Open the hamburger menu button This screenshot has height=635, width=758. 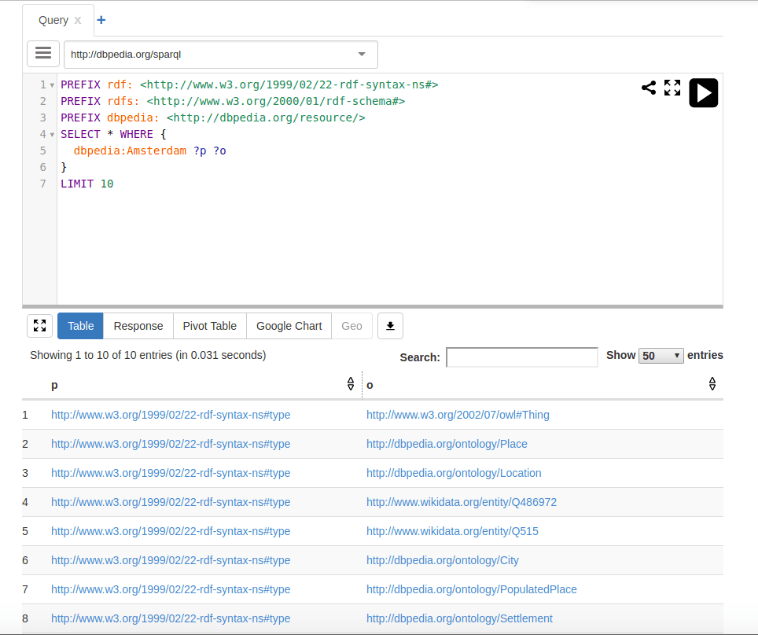[x=43, y=53]
